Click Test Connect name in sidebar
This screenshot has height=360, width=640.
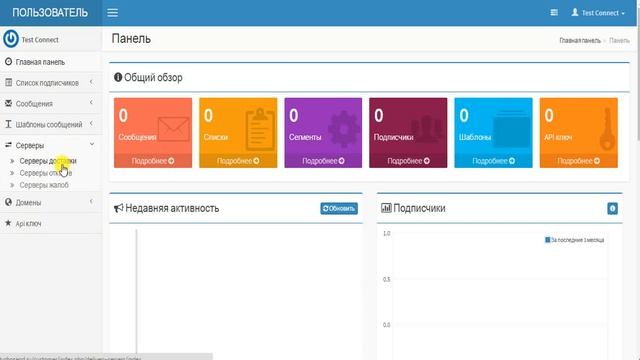point(40,40)
